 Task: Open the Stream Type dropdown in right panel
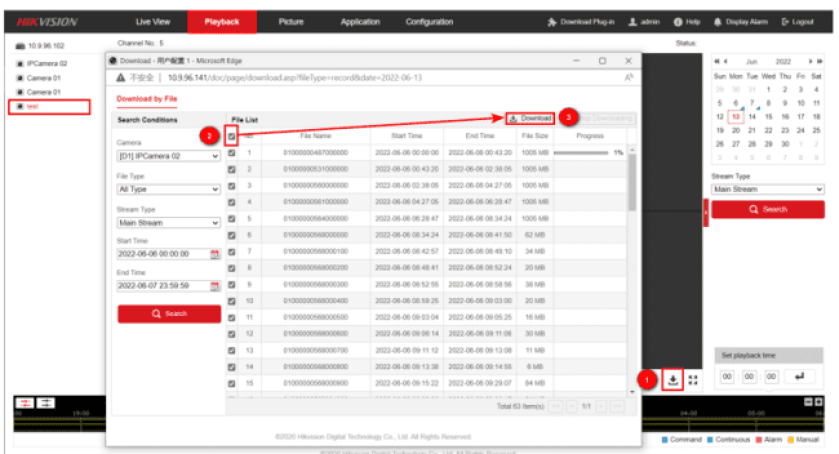[768, 188]
